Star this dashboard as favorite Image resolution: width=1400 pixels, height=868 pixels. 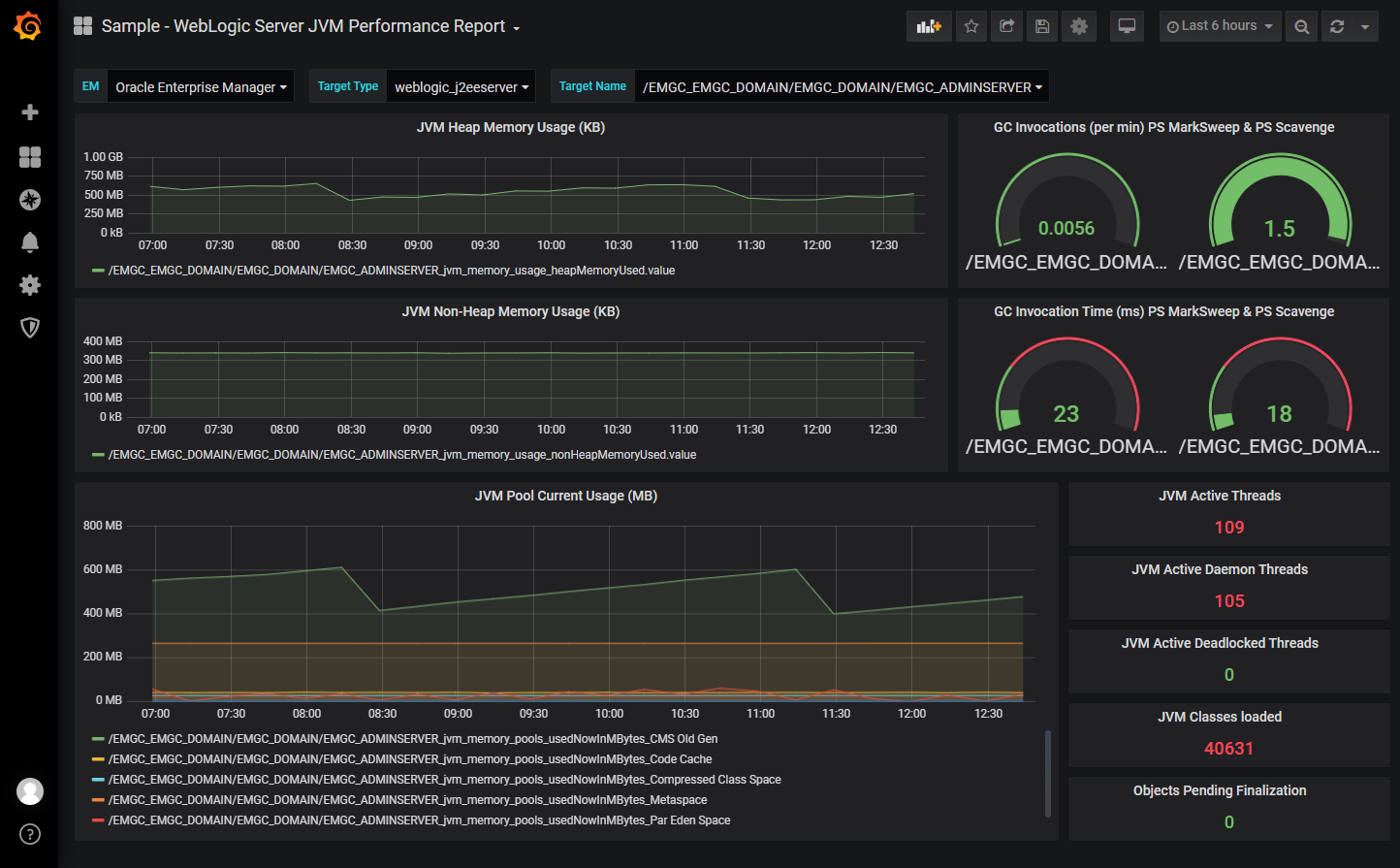point(971,26)
